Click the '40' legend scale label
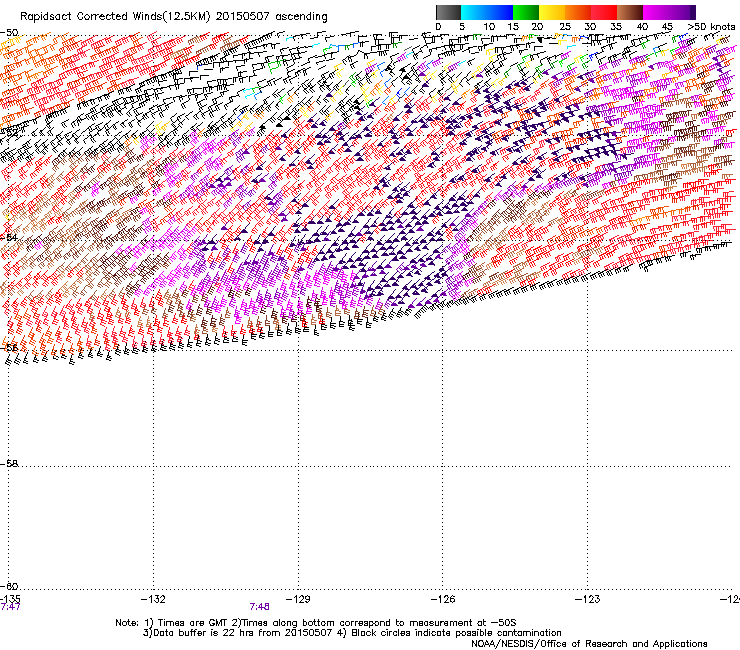Image resolution: width=740 pixels, height=650 pixels. coord(642,27)
